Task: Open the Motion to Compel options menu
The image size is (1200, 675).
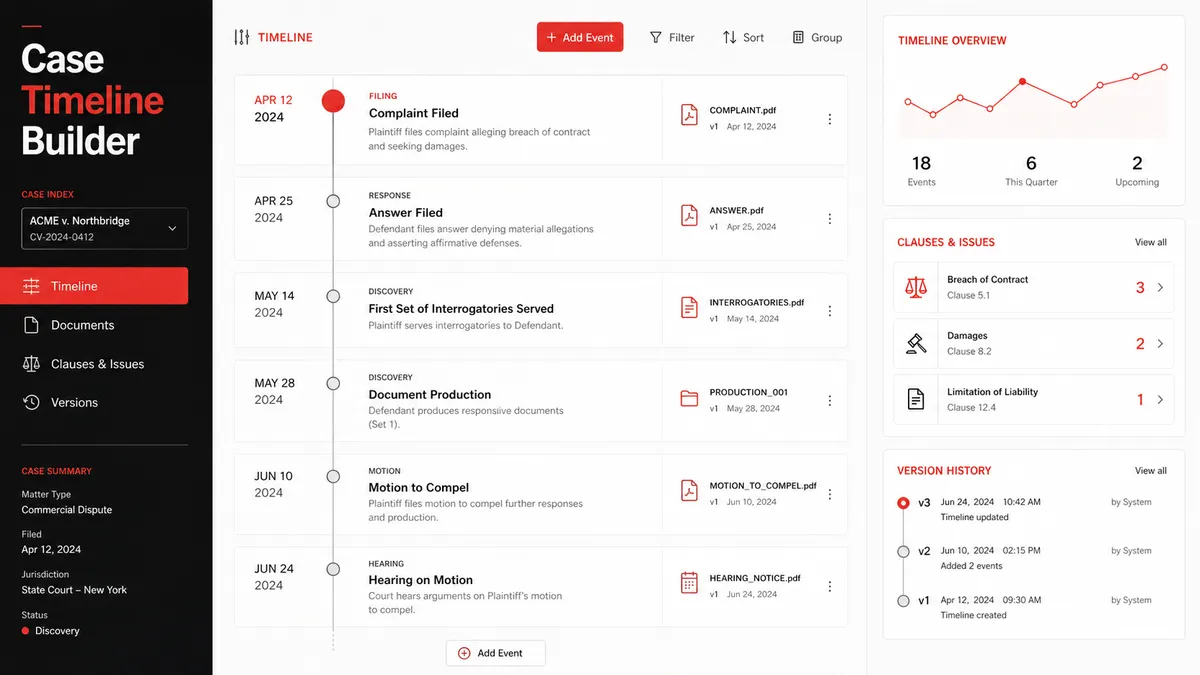Action: point(829,494)
